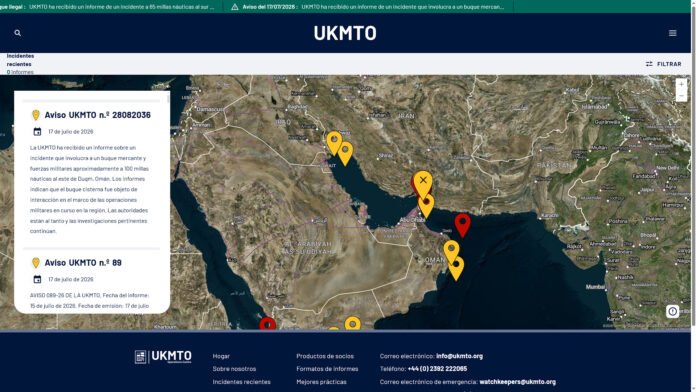The width and height of the screenshot is (696, 392).
Task: Click the incidents panel scrollbar
Action: (x=168, y=98)
